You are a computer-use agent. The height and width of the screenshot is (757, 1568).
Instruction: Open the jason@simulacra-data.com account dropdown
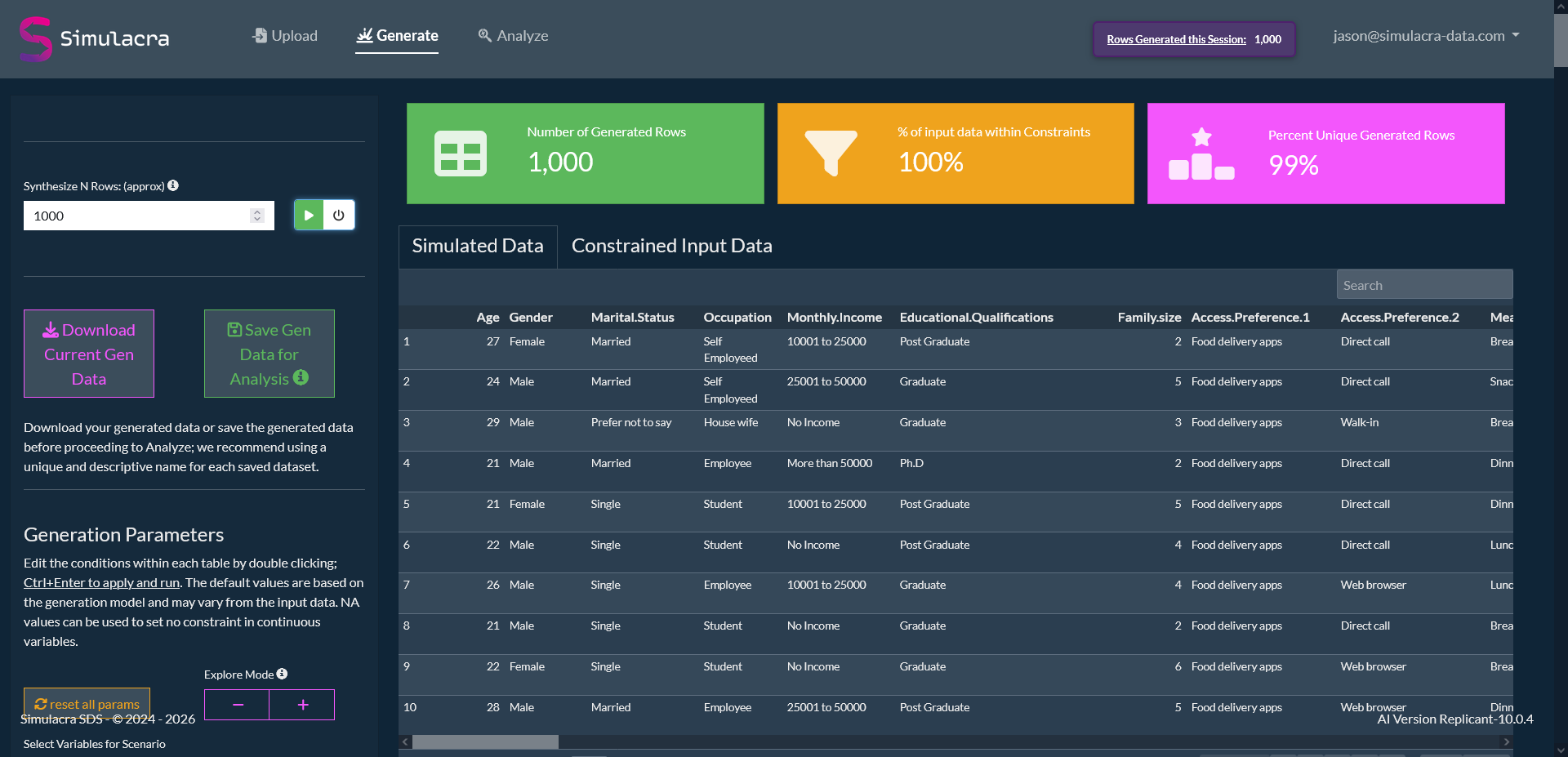[x=1426, y=36]
